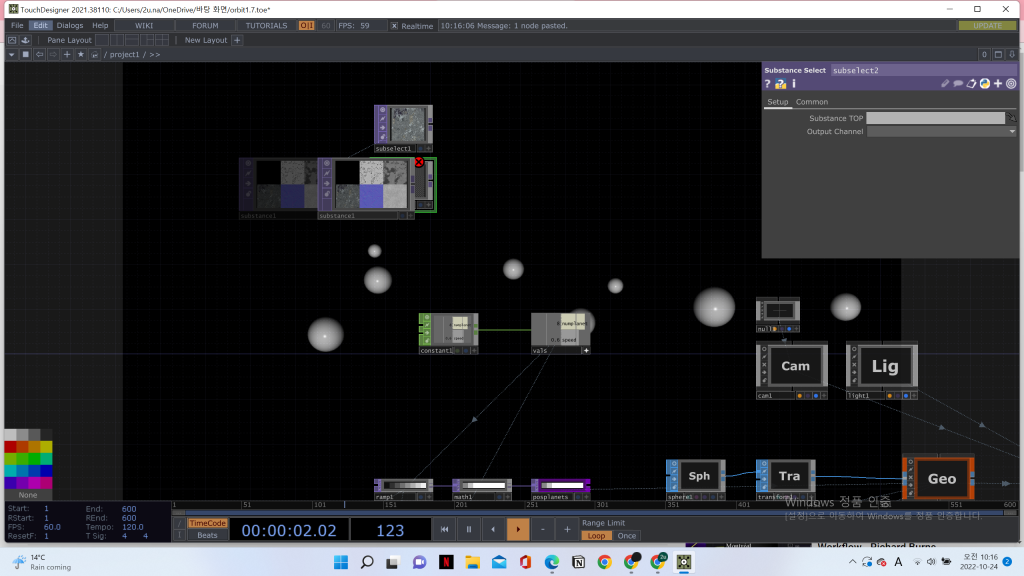Click the Substance TOP reference arrow icon
This screenshot has width=1024, height=576.
pos(1012,118)
